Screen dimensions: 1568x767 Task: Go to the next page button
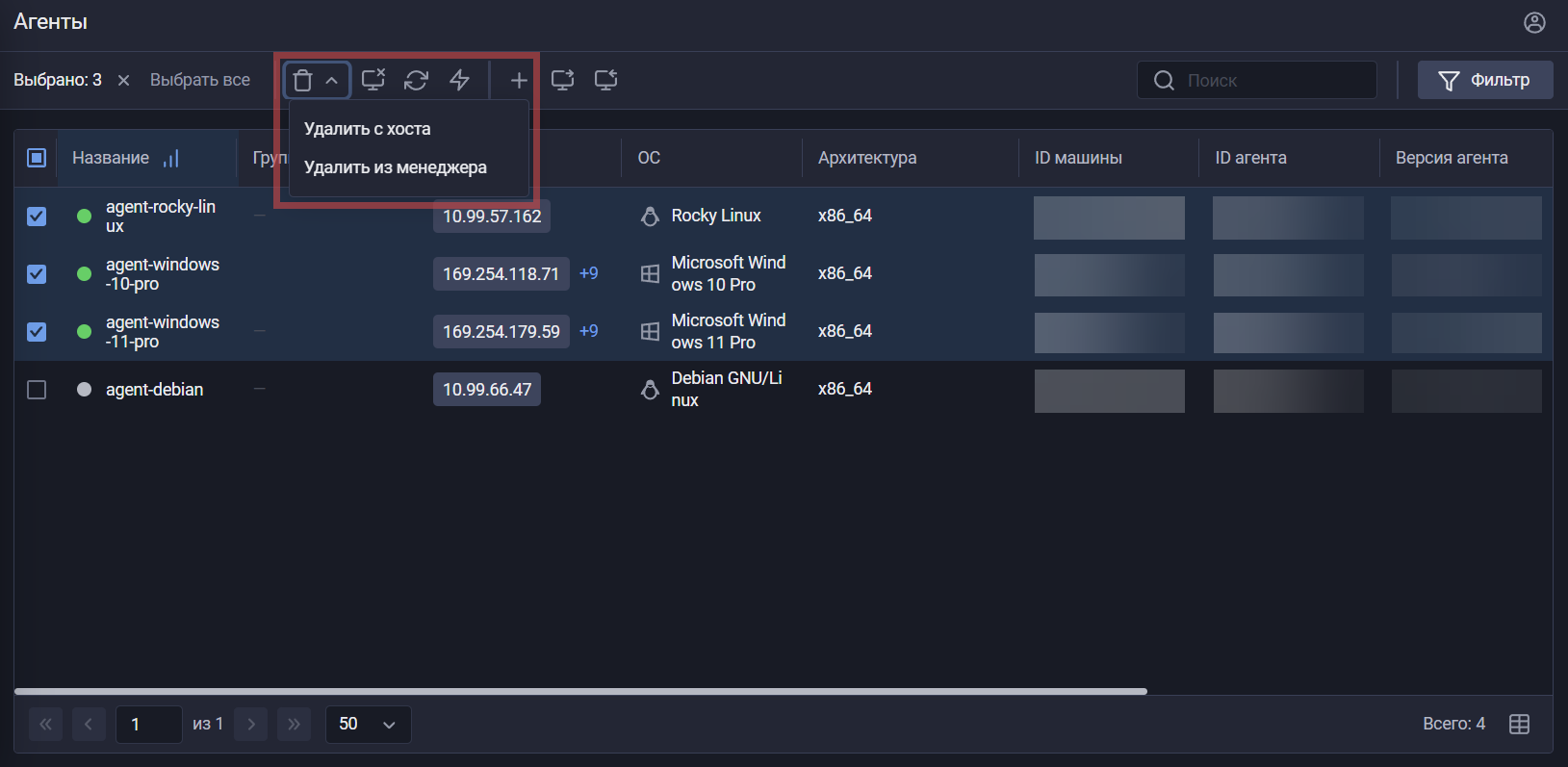[251, 725]
